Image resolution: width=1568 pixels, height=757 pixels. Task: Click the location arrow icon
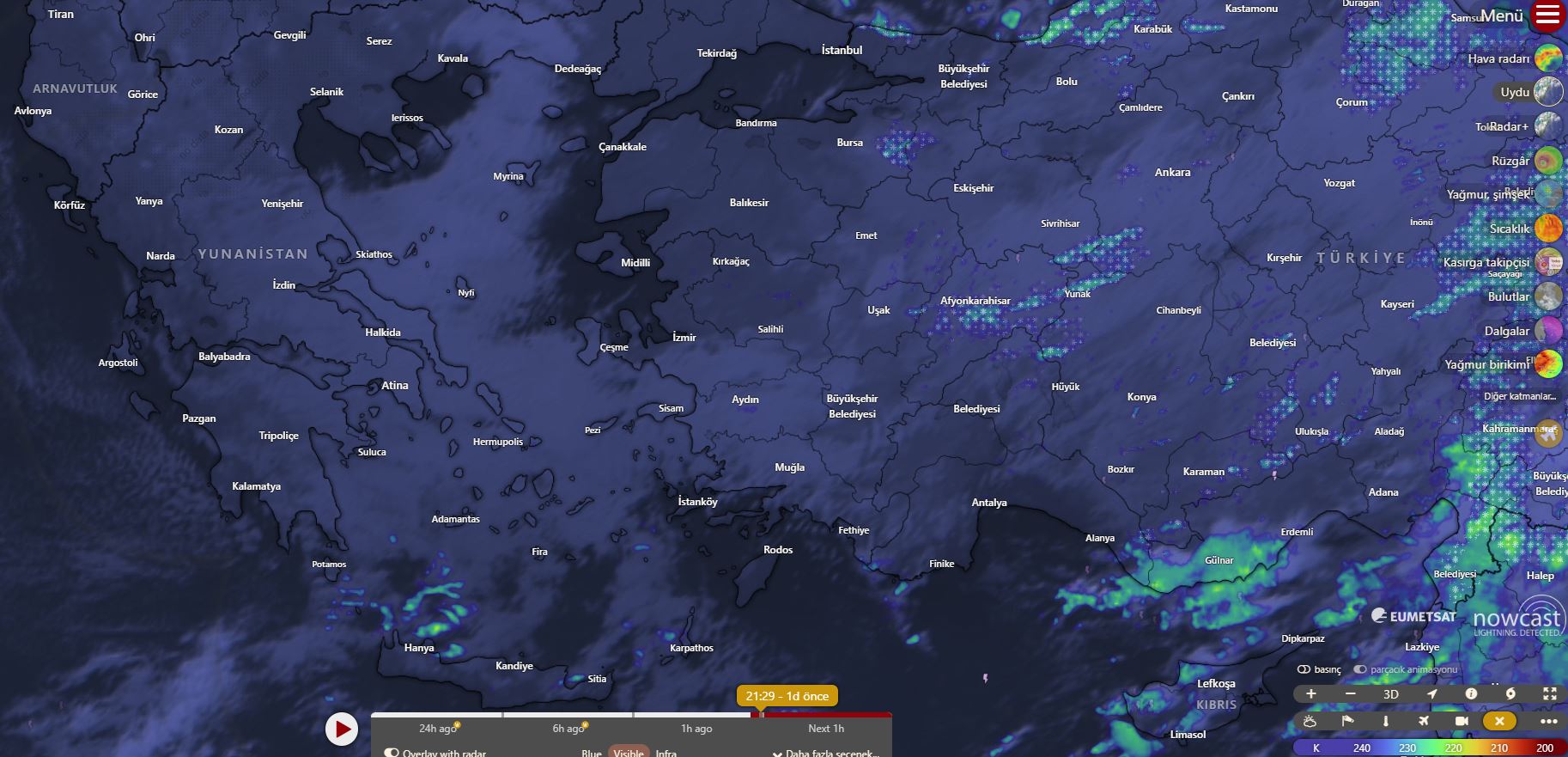coord(1431,694)
